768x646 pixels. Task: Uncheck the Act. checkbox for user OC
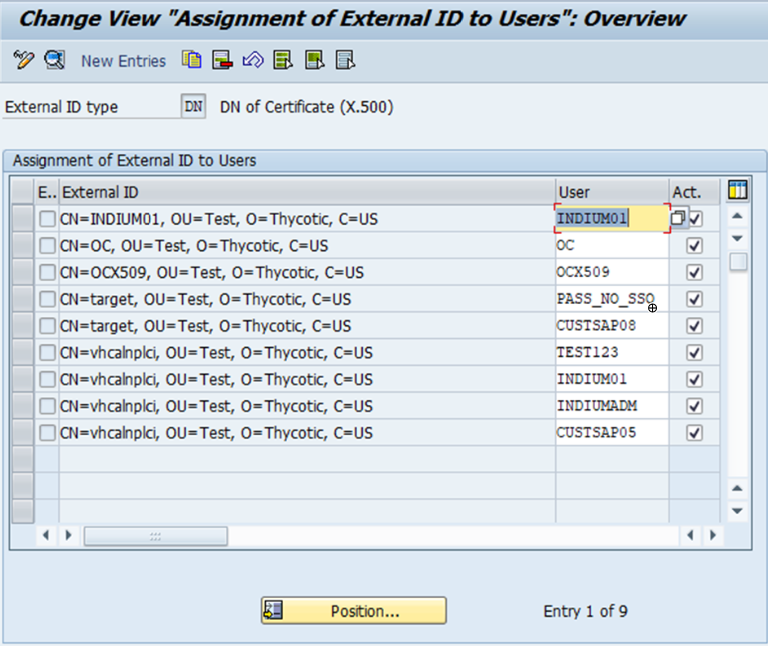(695, 245)
